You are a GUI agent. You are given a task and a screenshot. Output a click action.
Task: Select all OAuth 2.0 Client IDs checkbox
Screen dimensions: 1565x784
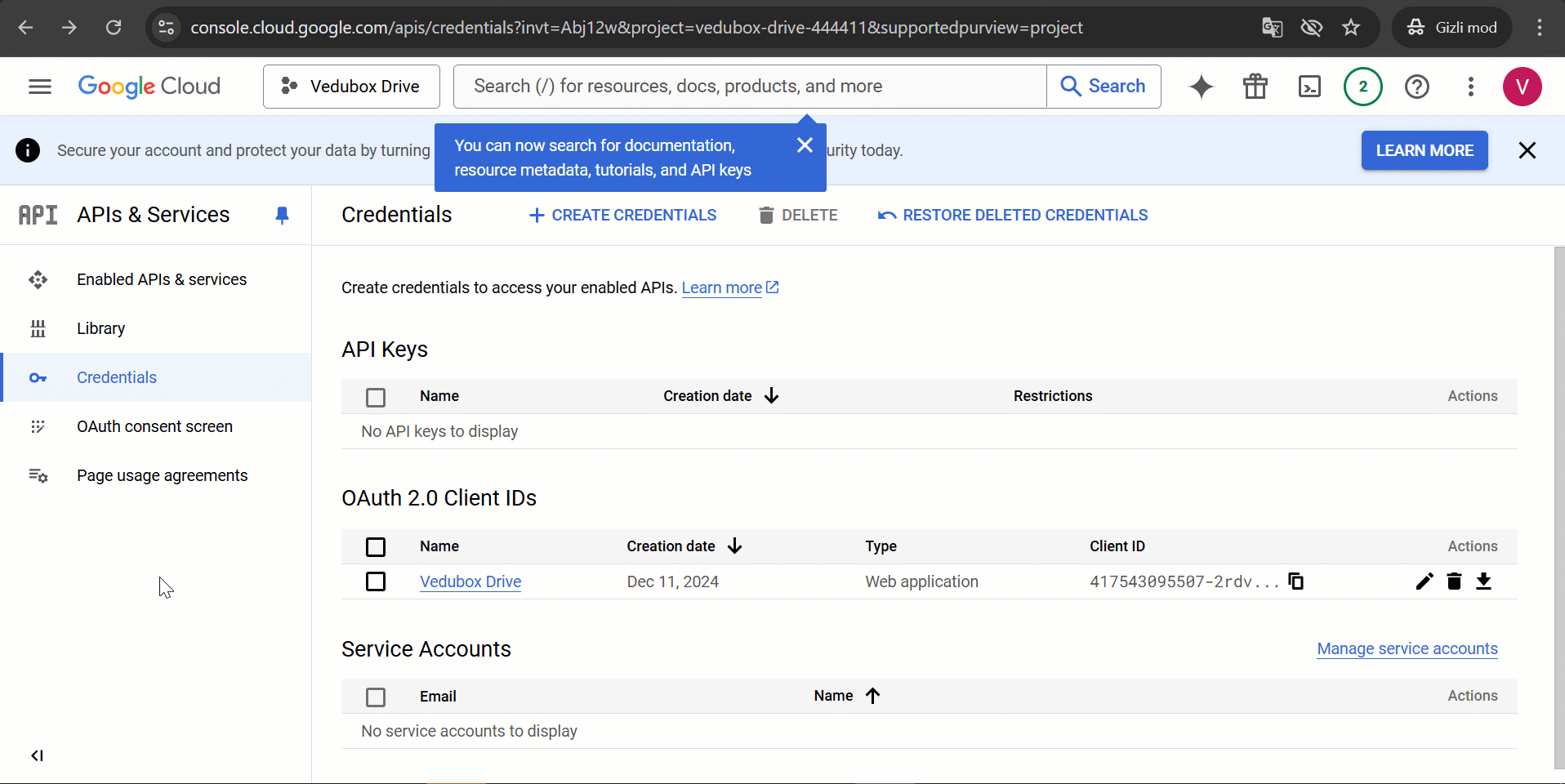tap(376, 546)
